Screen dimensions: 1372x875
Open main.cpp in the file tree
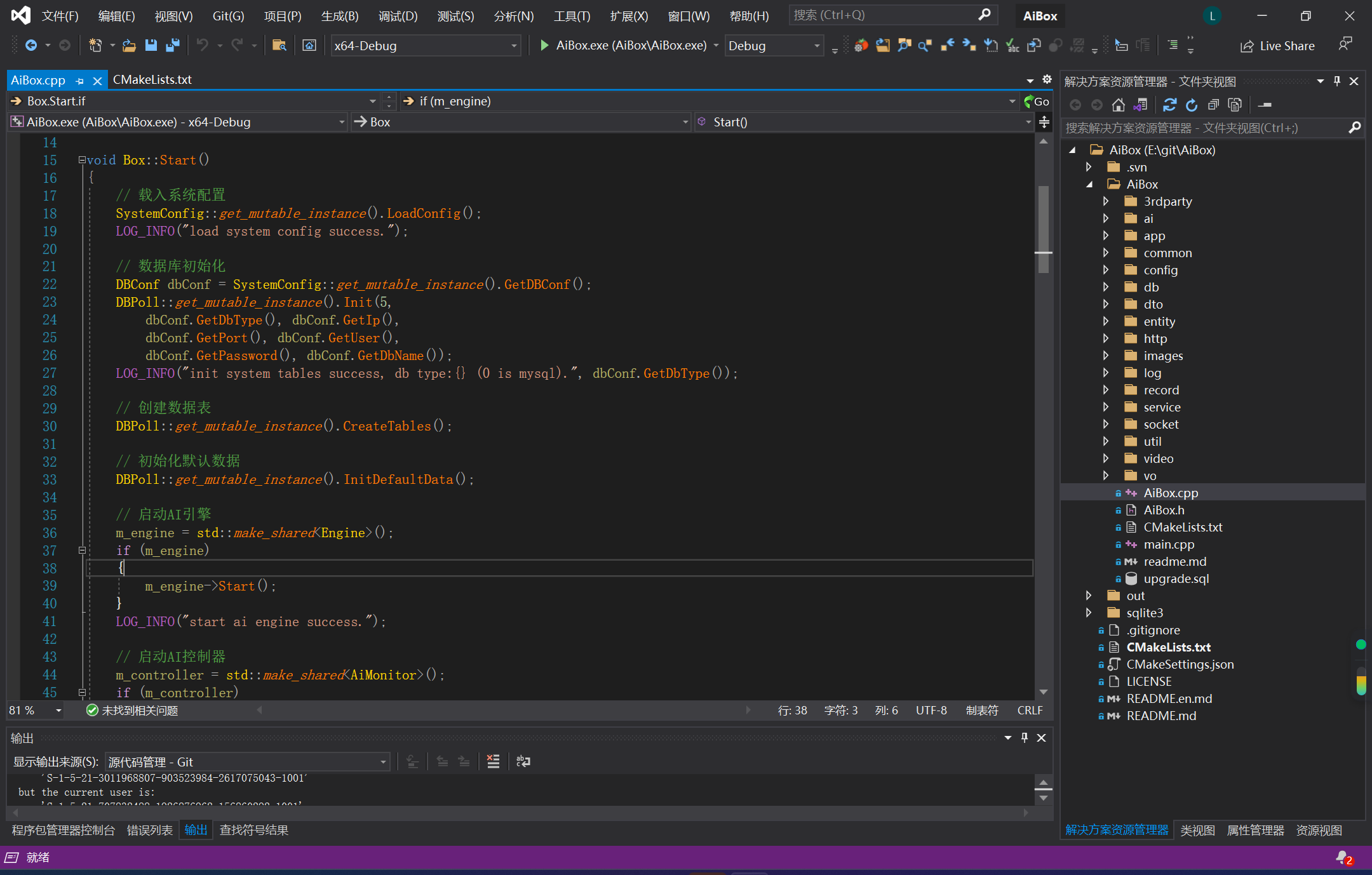1169,544
